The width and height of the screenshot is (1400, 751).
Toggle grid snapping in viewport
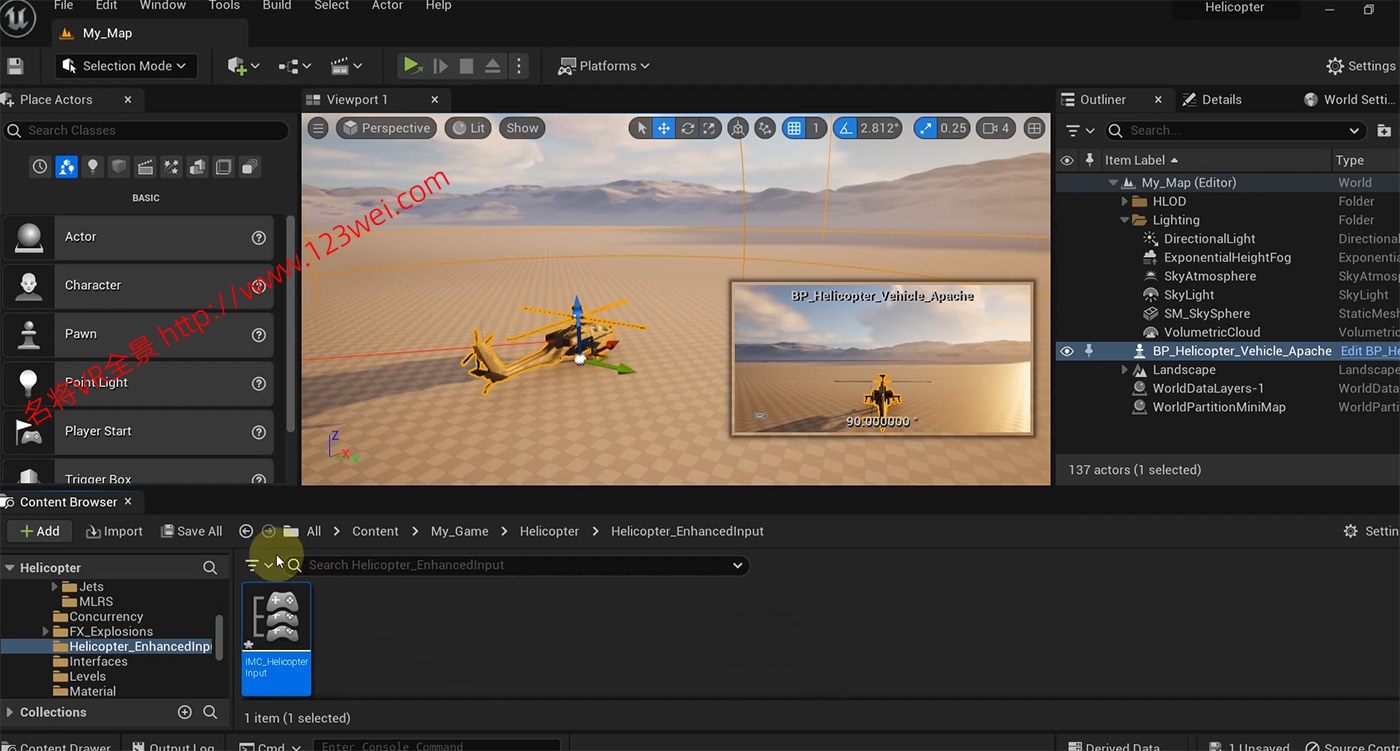pyautogui.click(x=794, y=128)
